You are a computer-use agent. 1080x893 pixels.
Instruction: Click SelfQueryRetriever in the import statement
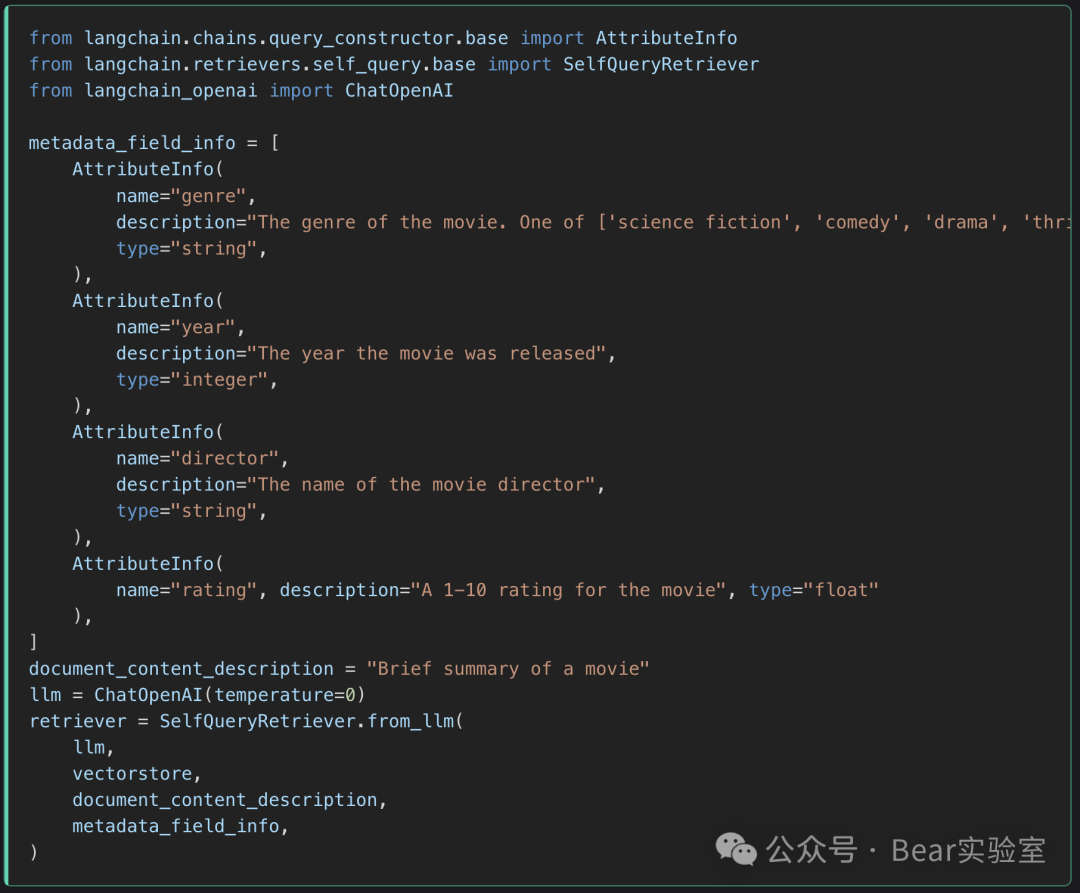(x=661, y=64)
